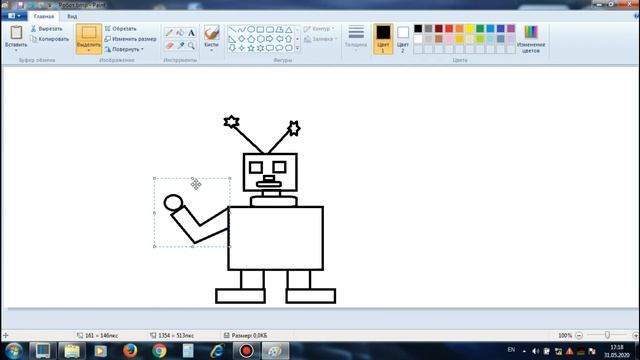Pick the purple color swatch

pyautogui.click(x=511, y=29)
